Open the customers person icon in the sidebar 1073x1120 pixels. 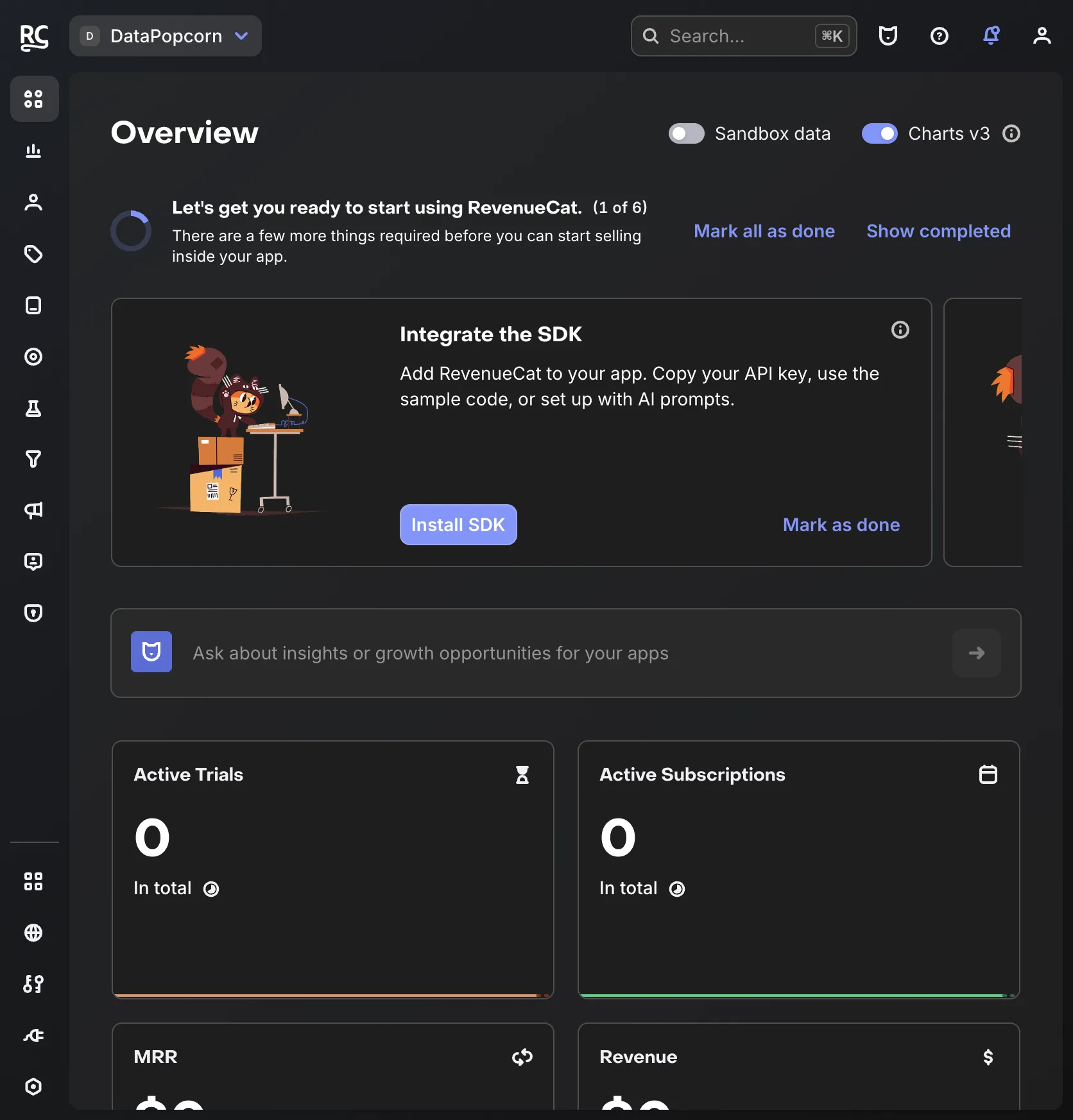(33, 202)
